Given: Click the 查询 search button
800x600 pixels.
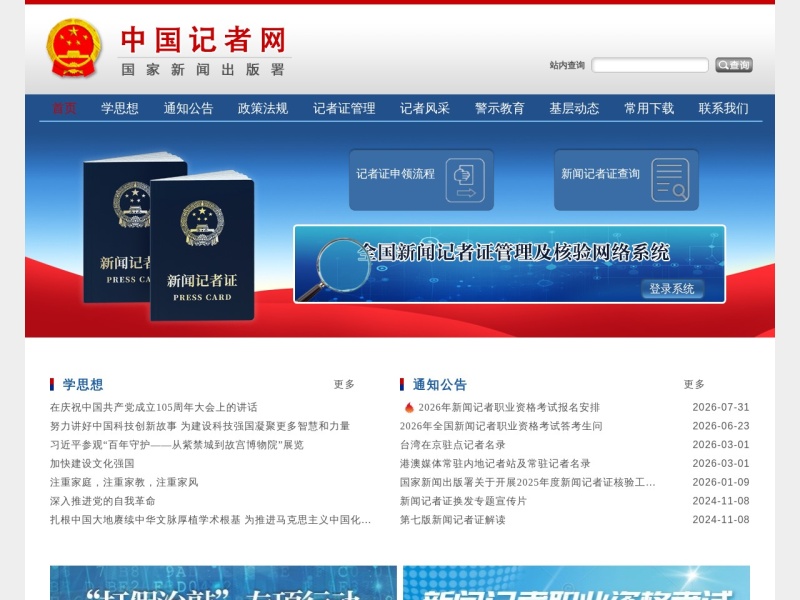Looking at the screenshot, I should point(734,65).
